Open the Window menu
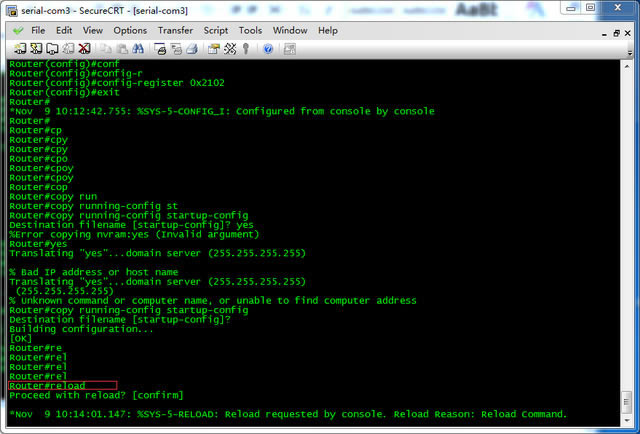 point(290,31)
